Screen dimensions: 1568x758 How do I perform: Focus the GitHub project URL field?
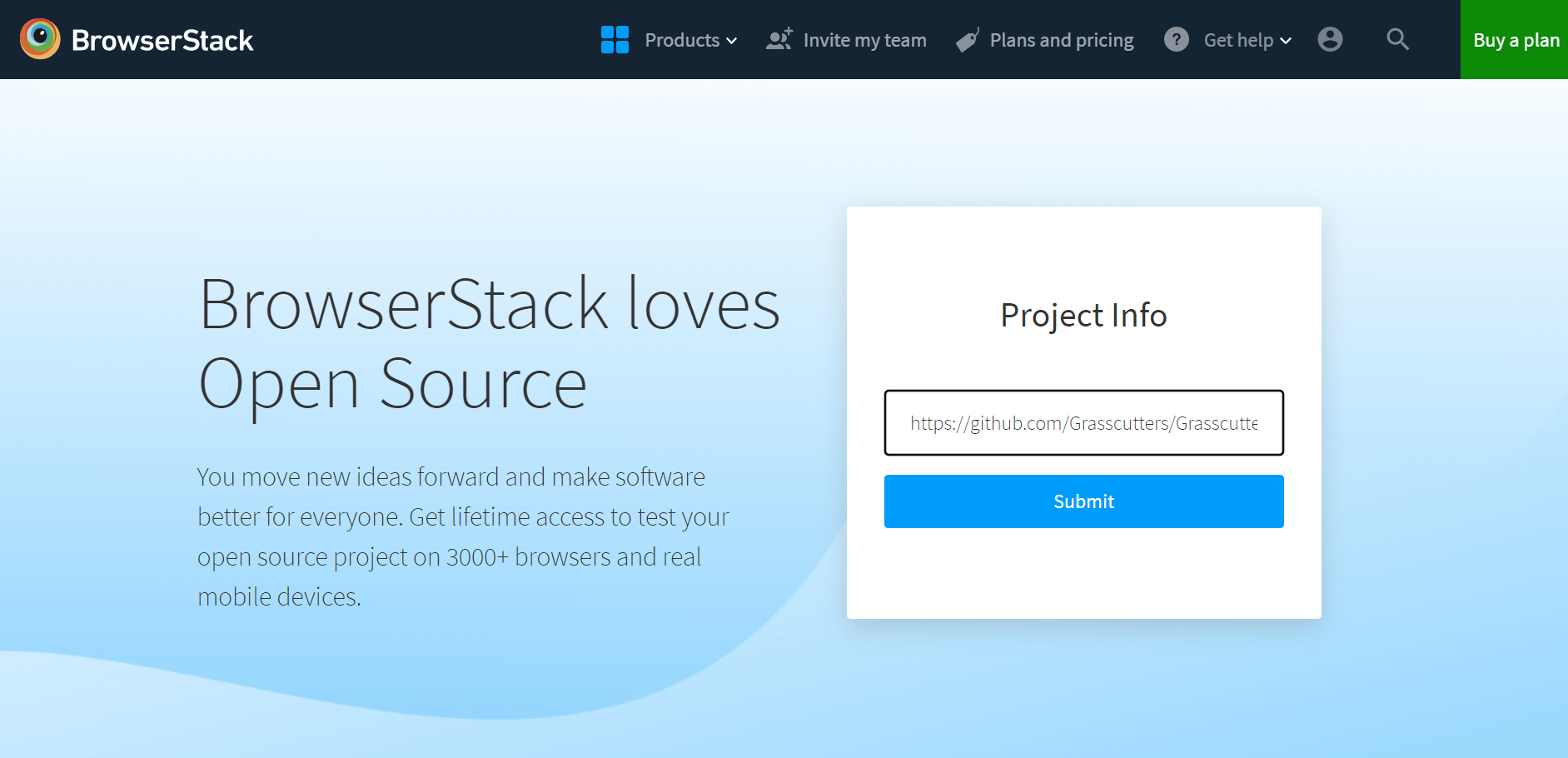1083,422
